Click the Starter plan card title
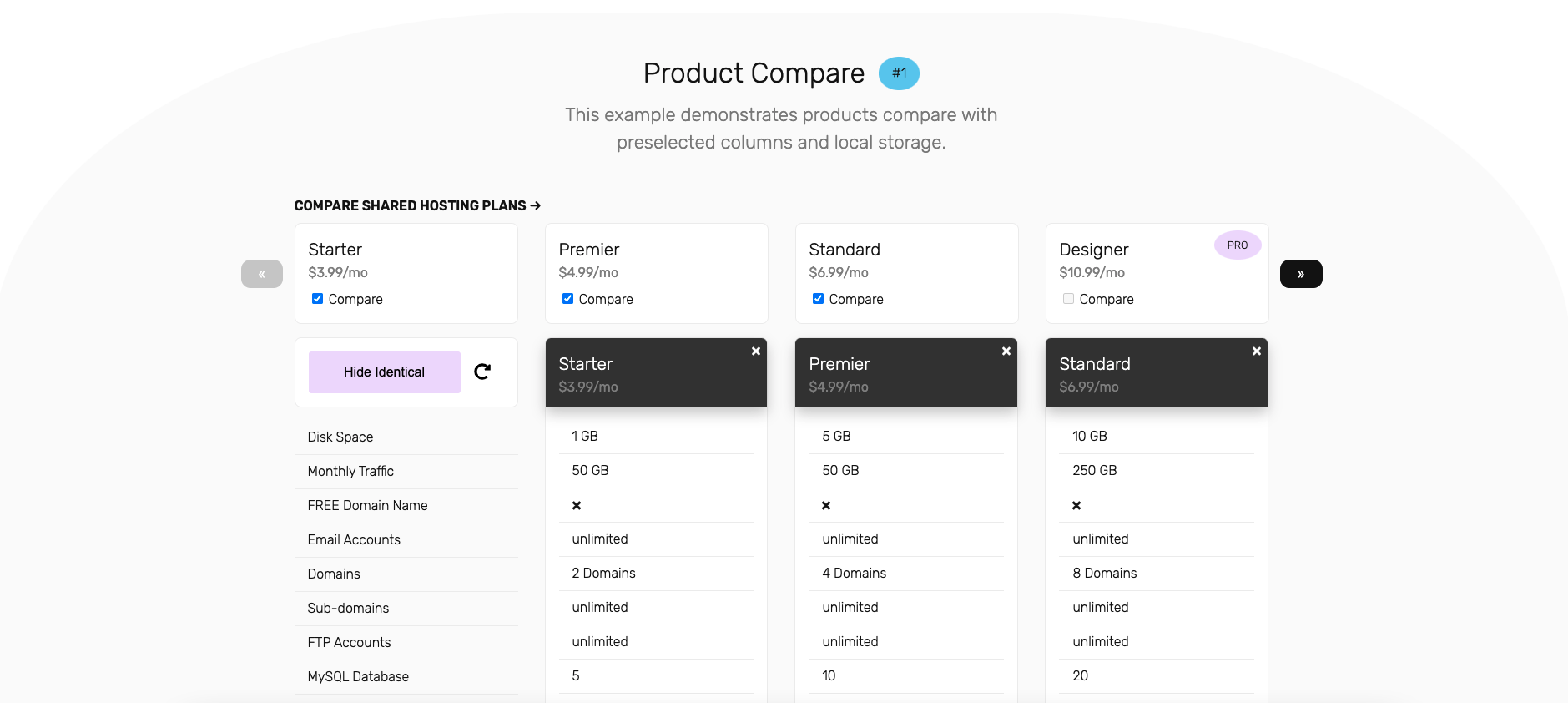This screenshot has height=703, width=1568. [x=335, y=250]
